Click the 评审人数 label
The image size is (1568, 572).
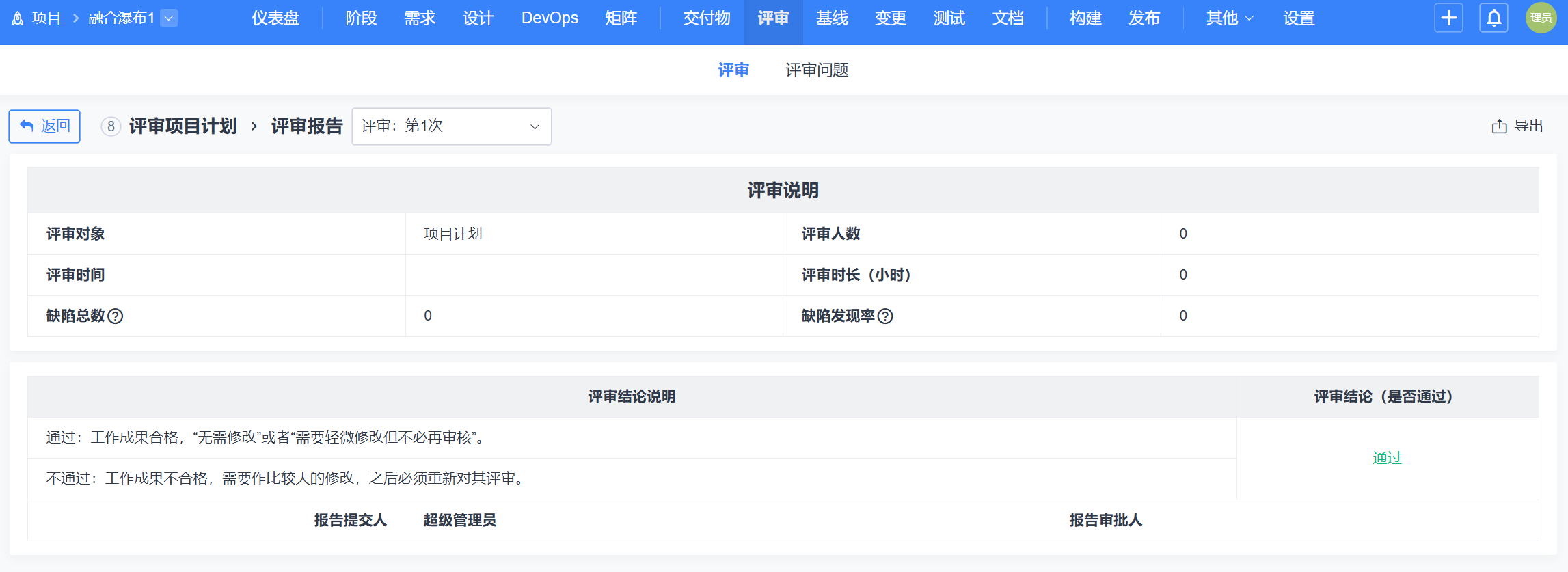[x=830, y=234]
